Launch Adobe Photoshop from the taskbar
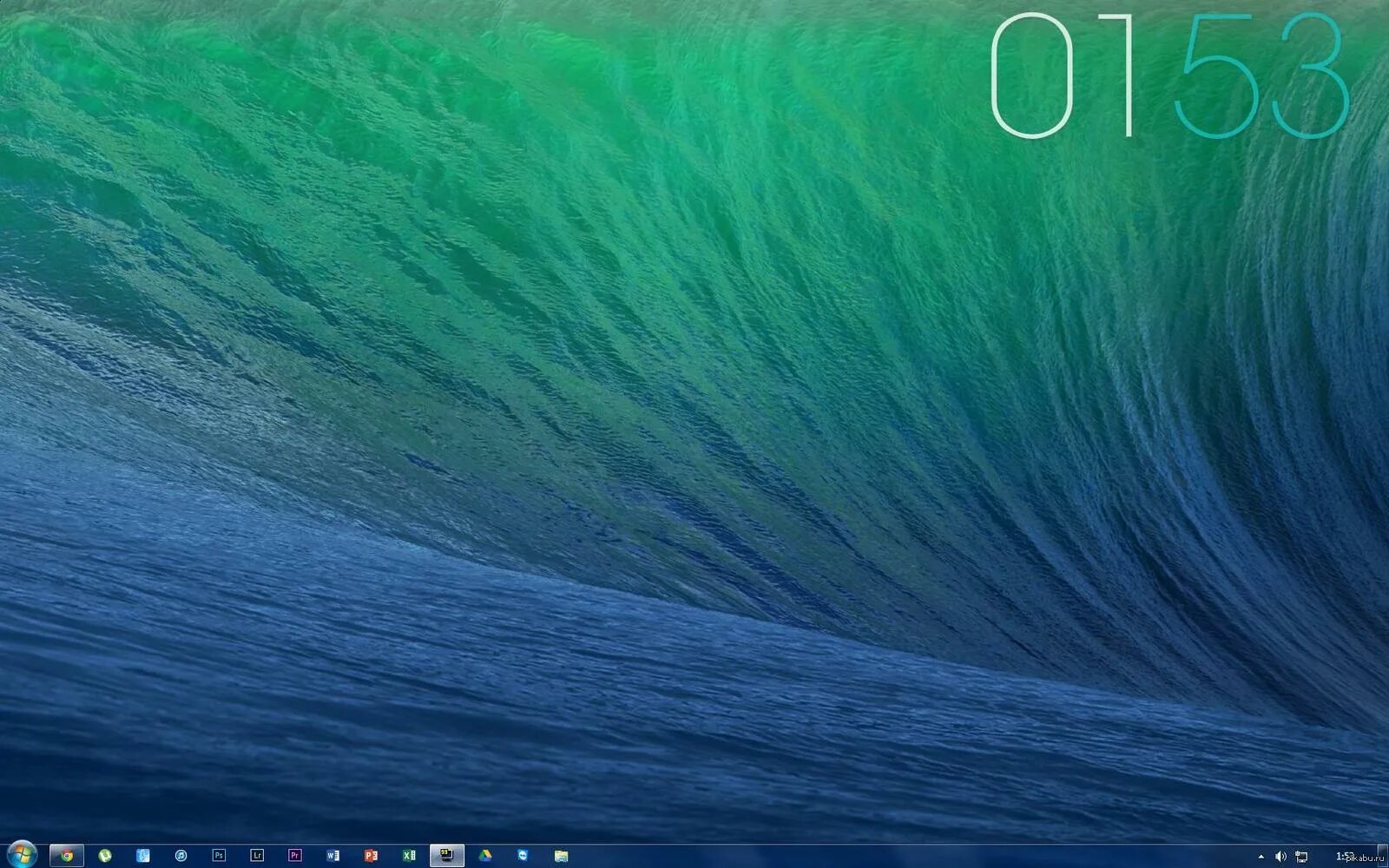1389x868 pixels. pyautogui.click(x=219, y=855)
